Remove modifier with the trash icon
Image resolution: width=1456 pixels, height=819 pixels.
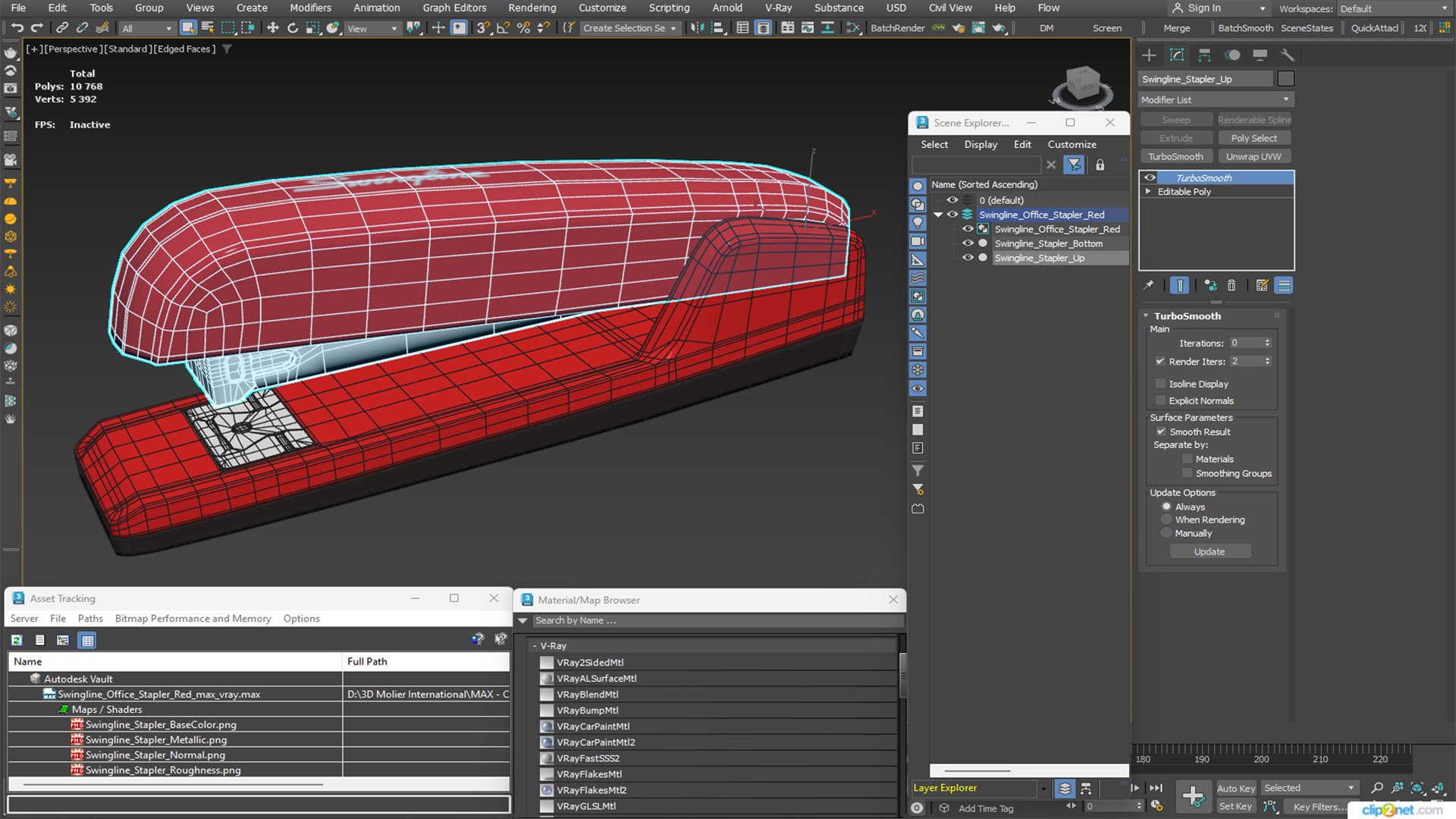click(1232, 285)
